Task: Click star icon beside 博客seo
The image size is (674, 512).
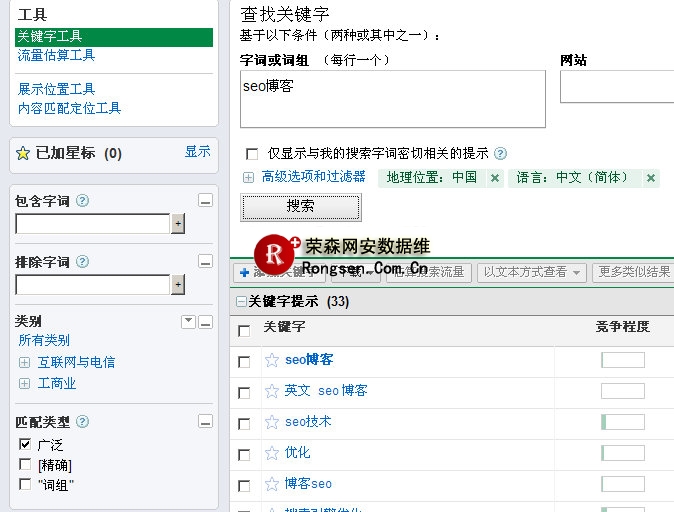Action: tap(271, 485)
